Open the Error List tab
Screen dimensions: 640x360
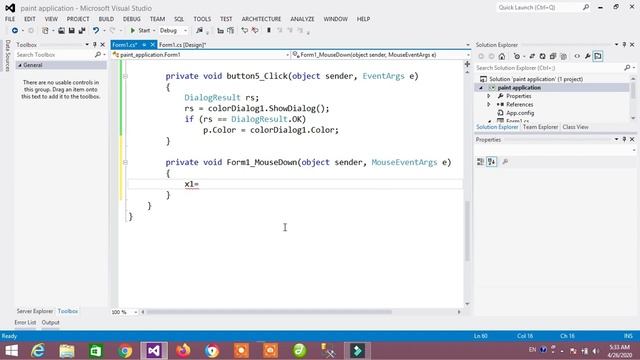pyautogui.click(x=25, y=322)
